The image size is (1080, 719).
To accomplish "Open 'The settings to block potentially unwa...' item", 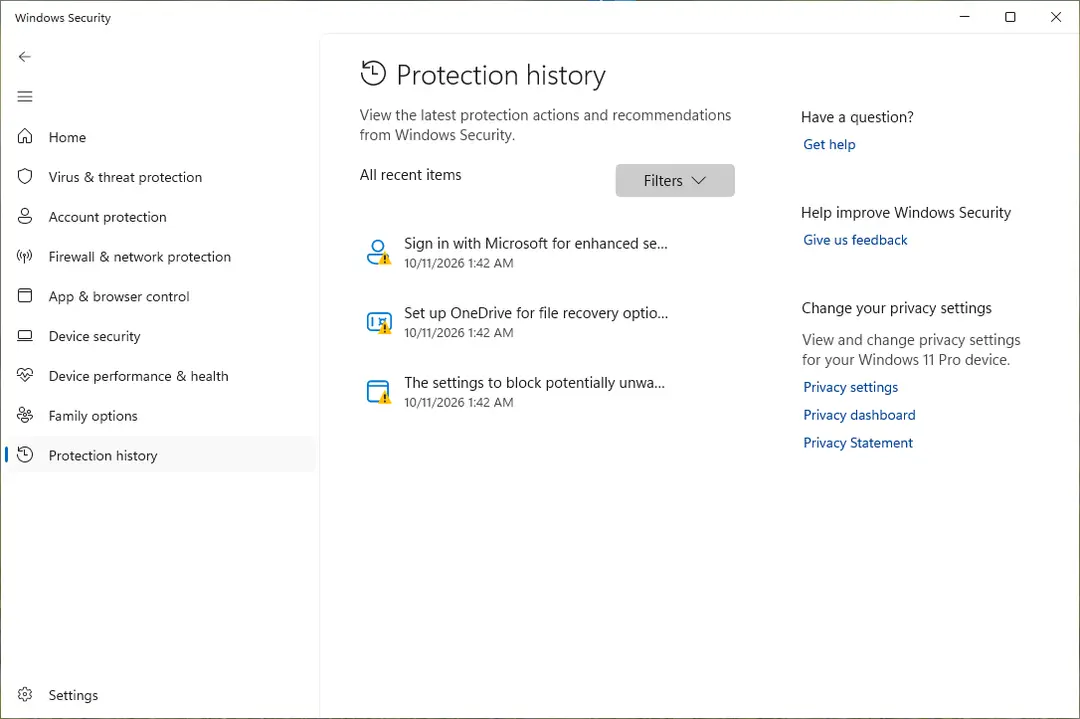I will click(x=548, y=391).
